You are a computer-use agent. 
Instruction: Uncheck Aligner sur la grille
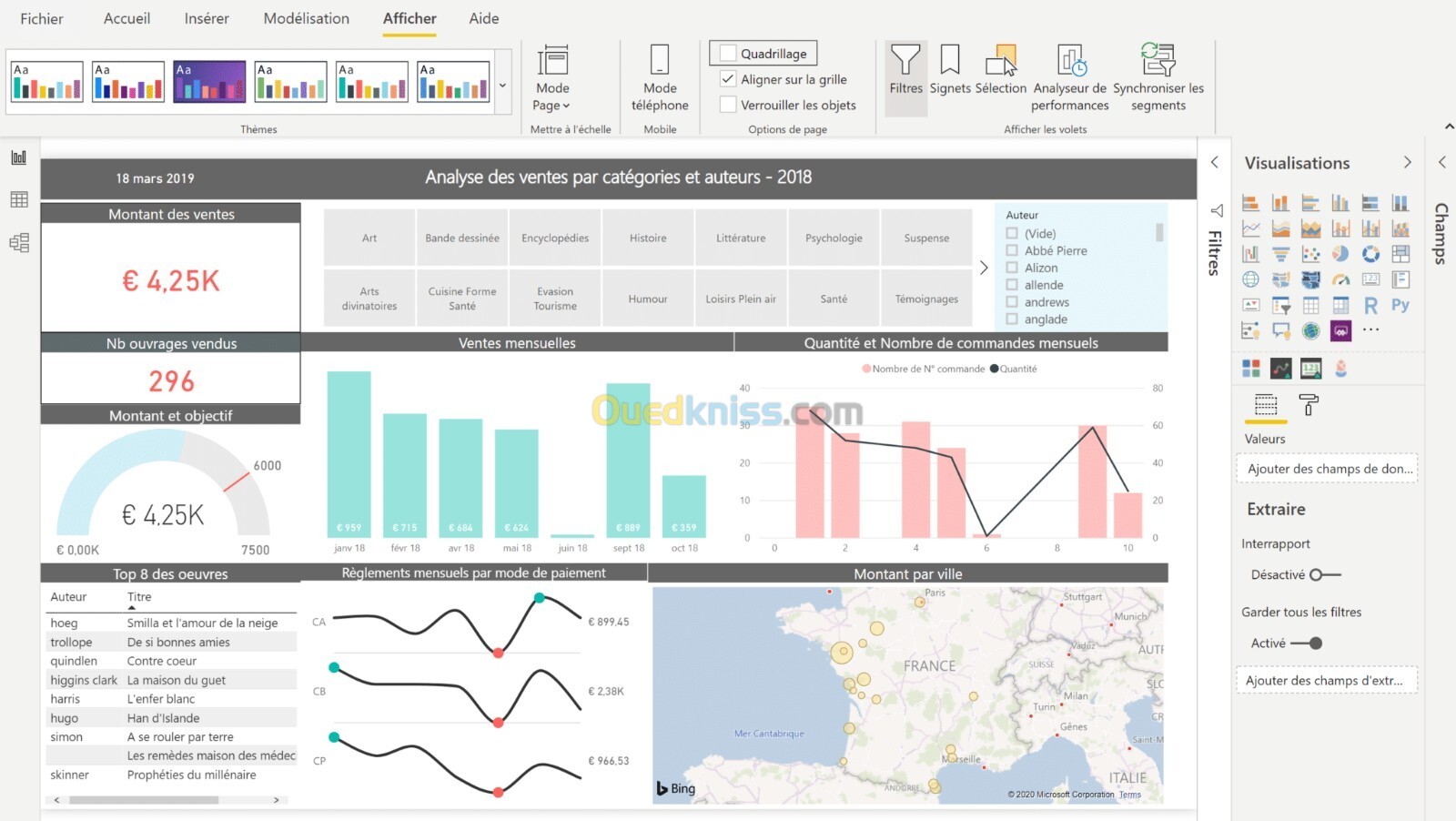point(728,79)
